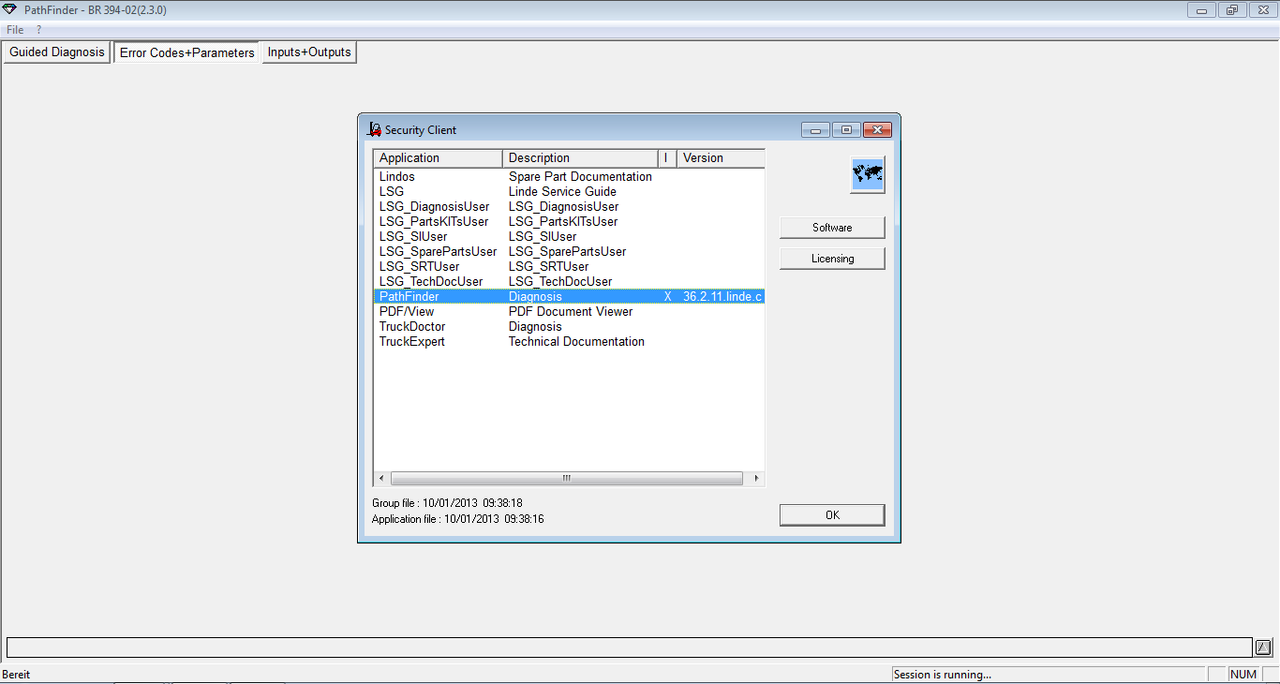Click 'Technical Documentation' description
Image resolution: width=1280 pixels, height=684 pixels.
click(x=576, y=341)
